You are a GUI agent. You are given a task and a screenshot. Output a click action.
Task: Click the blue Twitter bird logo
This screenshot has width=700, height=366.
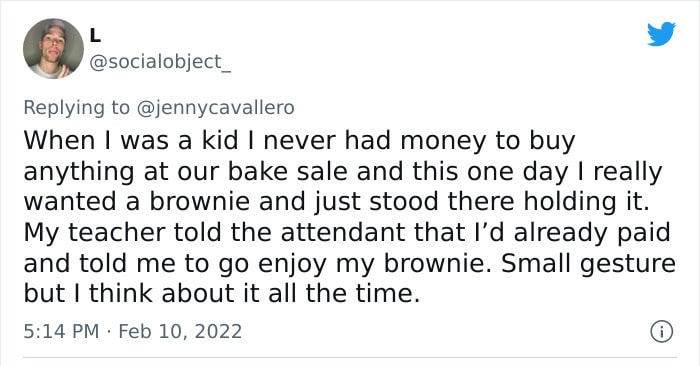coord(661,34)
